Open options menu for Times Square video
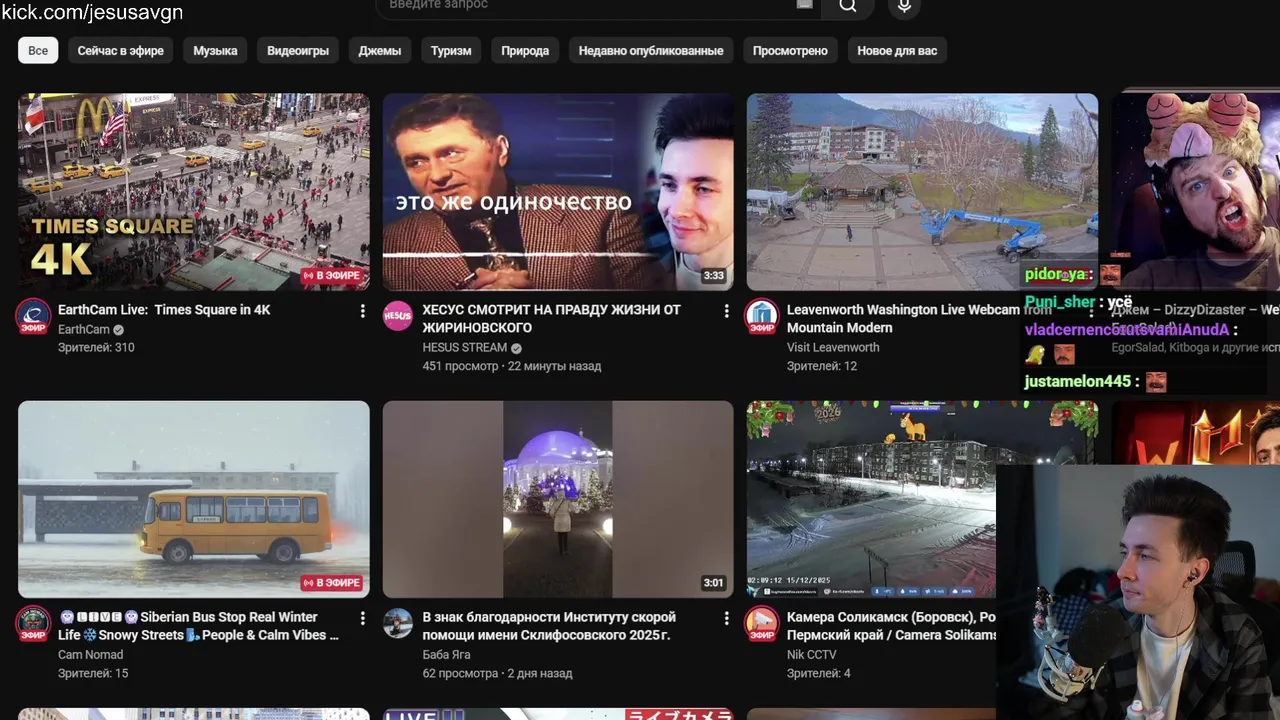 363,311
